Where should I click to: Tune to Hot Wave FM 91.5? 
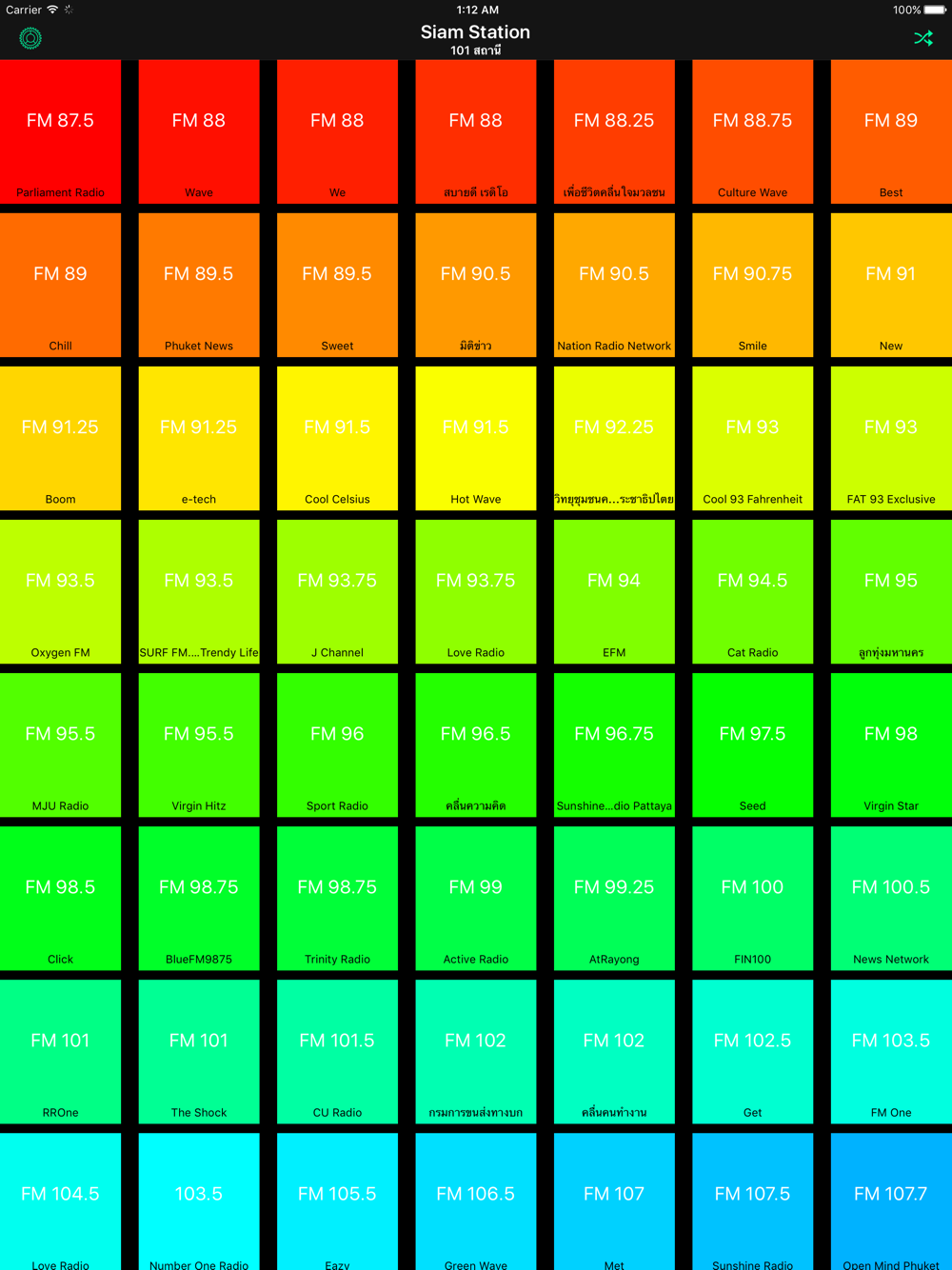(476, 438)
